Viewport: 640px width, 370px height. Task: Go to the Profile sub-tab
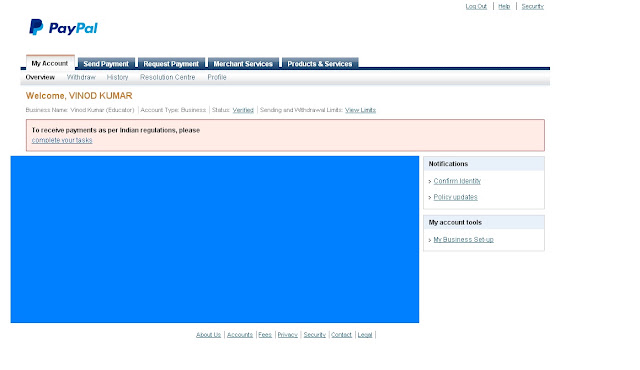pyautogui.click(x=217, y=77)
